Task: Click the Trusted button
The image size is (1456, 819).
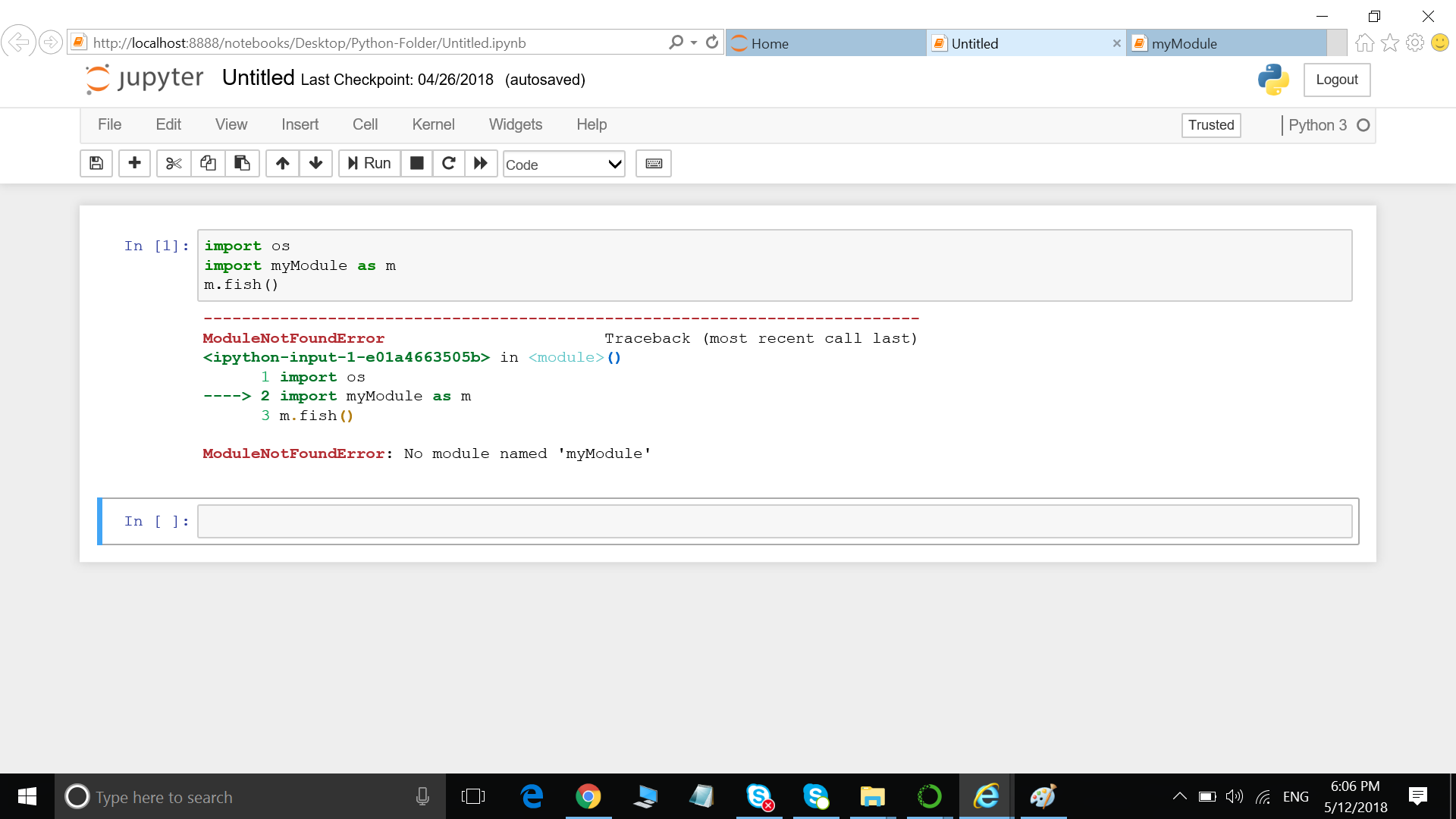Action: click(x=1210, y=125)
